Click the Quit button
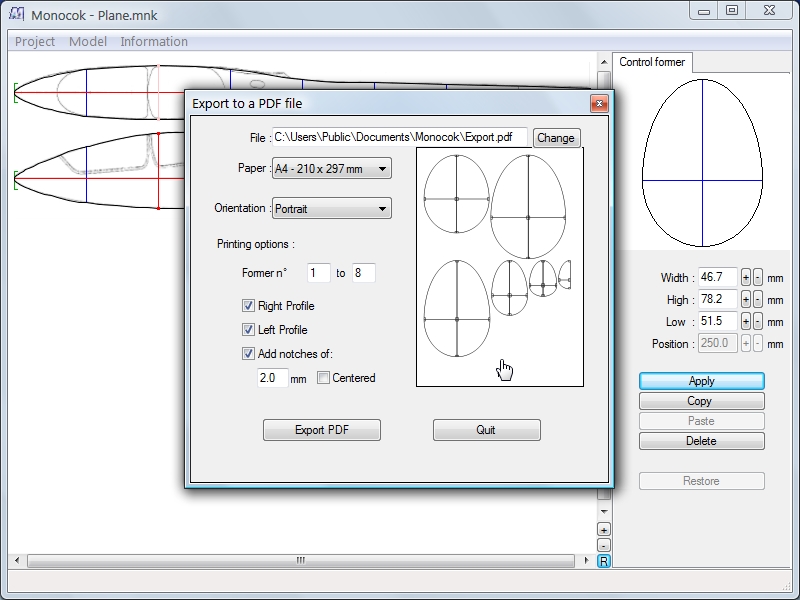The width and height of the screenshot is (800, 600). (486, 430)
